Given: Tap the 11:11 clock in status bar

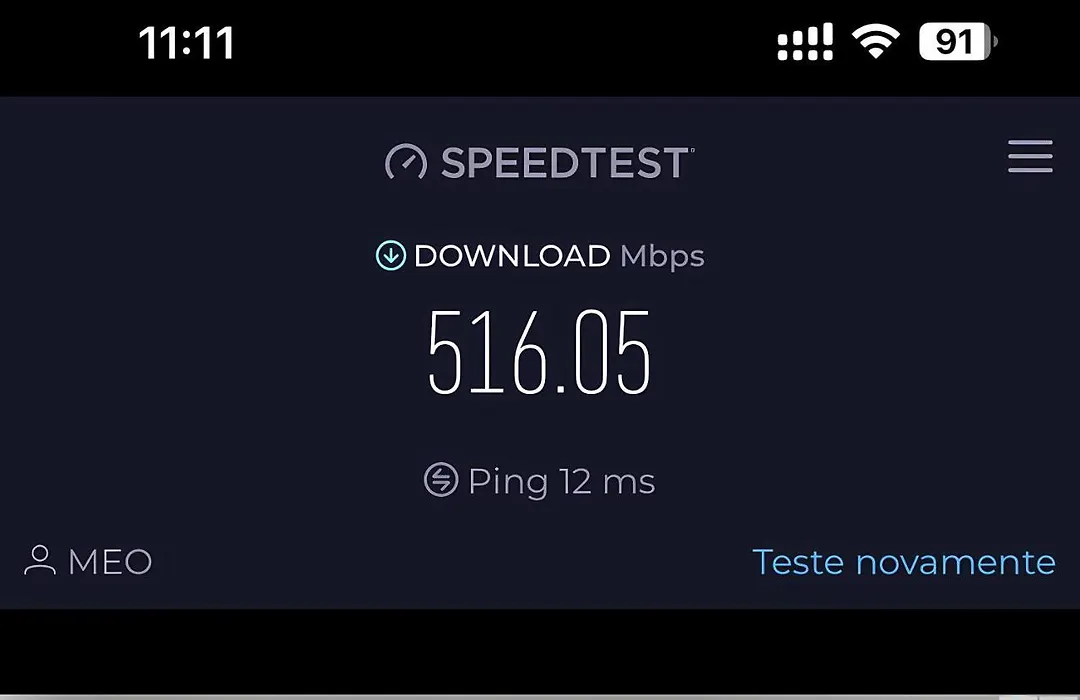Looking at the screenshot, I should (186, 43).
